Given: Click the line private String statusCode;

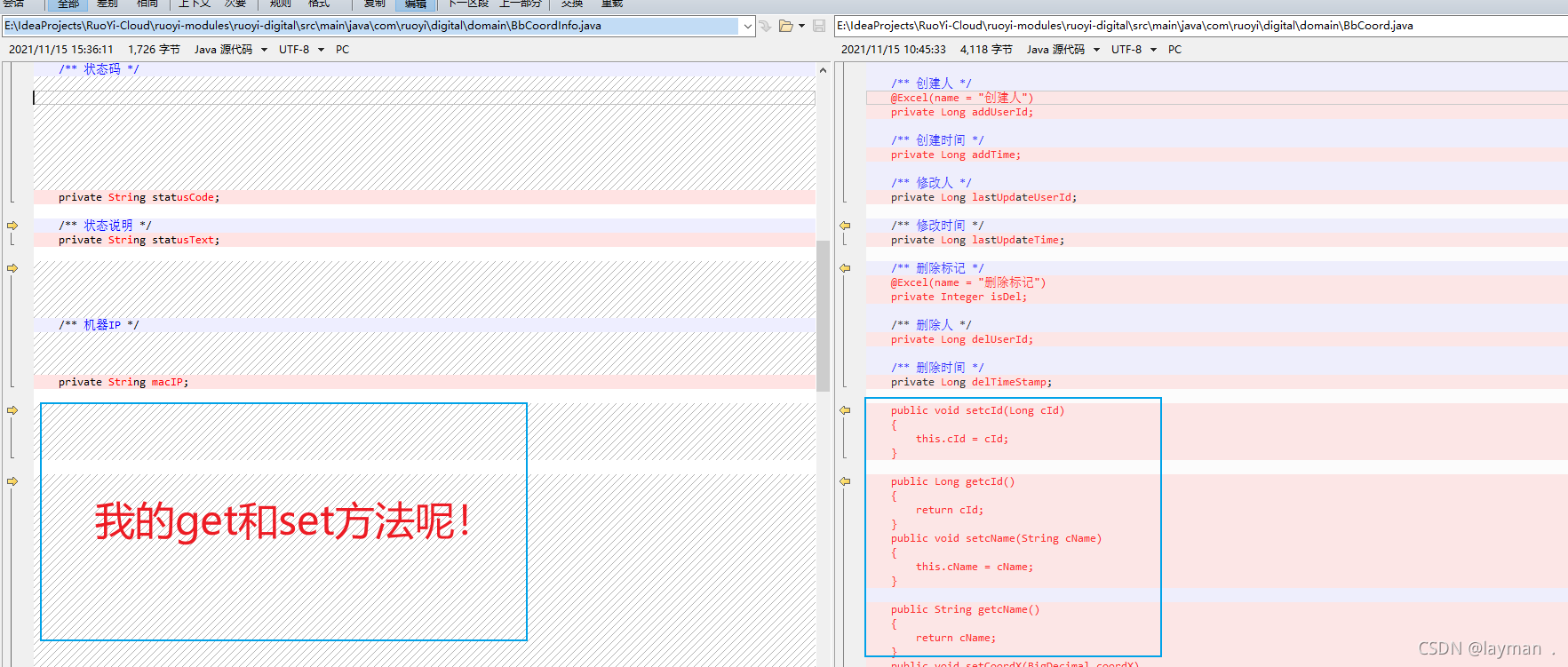Looking at the screenshot, I should (x=139, y=197).
